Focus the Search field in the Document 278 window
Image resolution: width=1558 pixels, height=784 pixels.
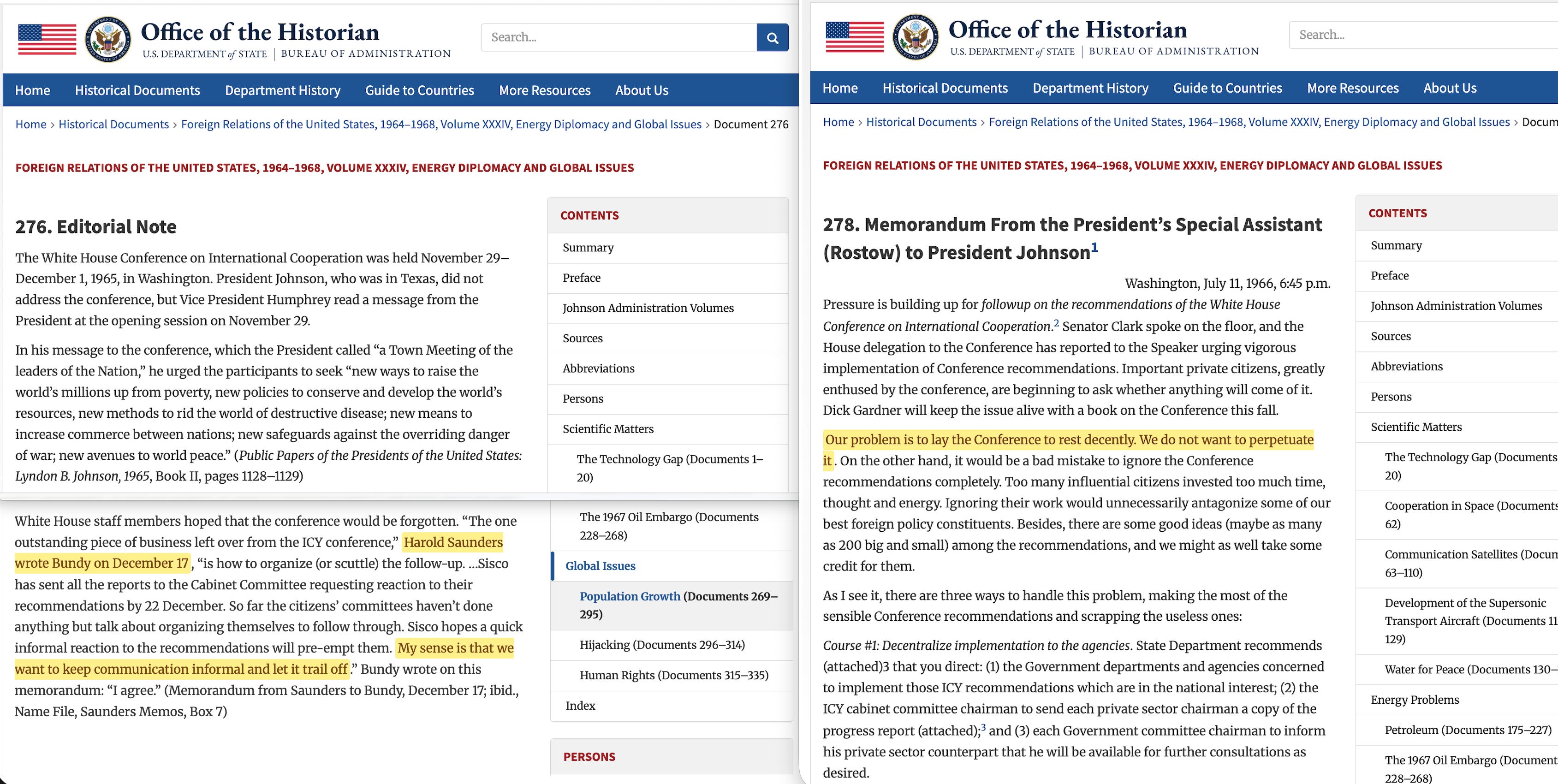pyautogui.click(x=1424, y=35)
